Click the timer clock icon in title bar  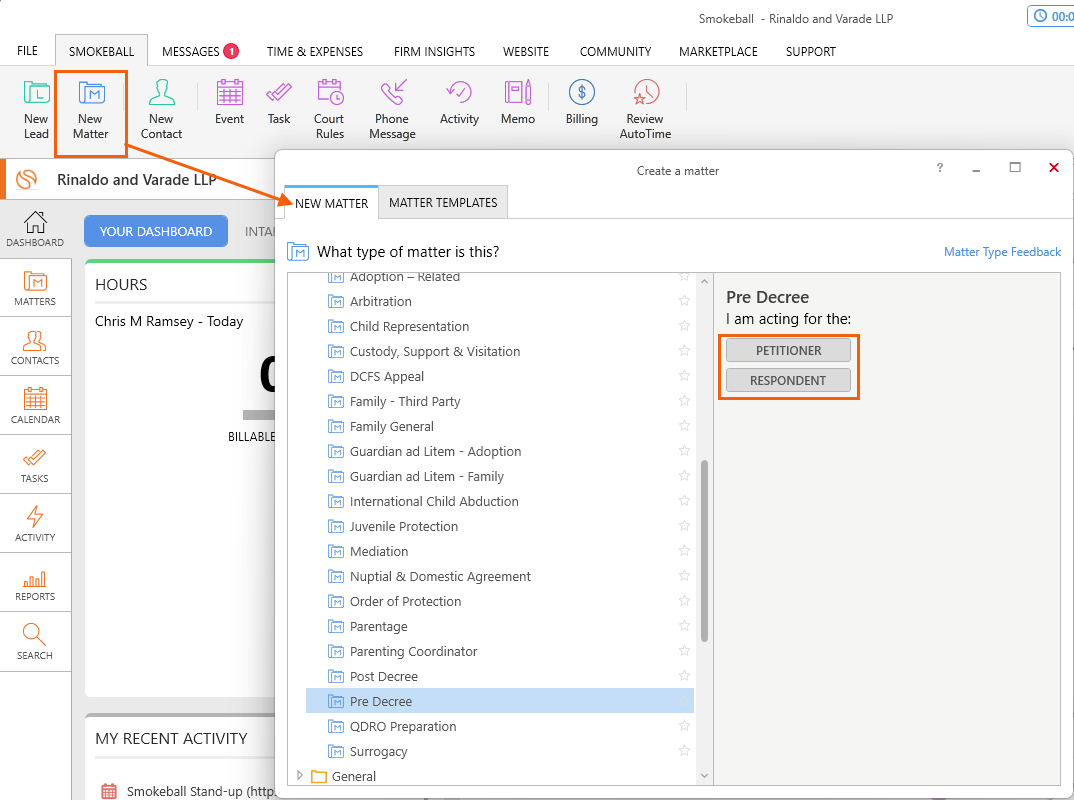click(1040, 16)
